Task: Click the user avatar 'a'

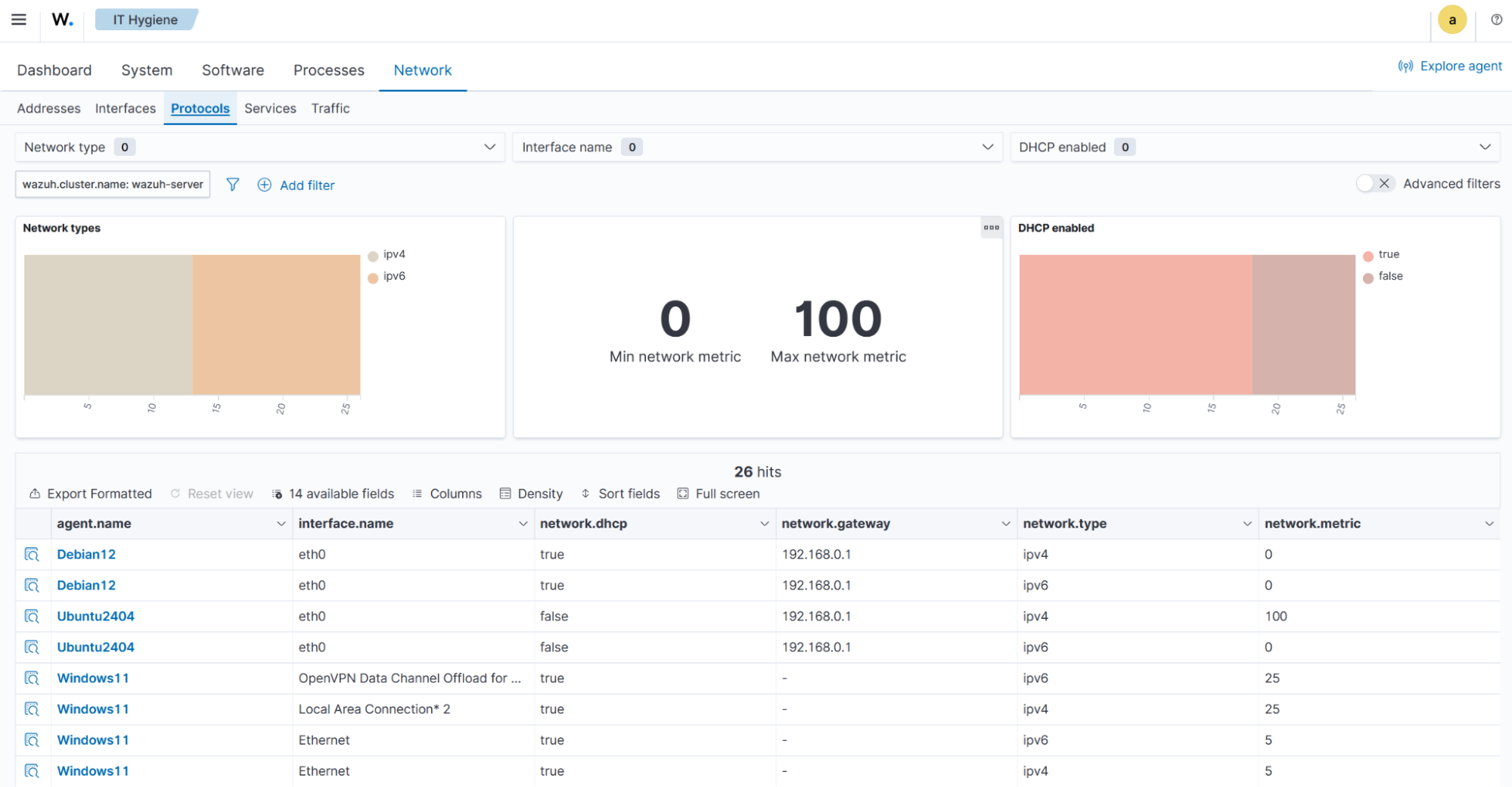Action: pyautogui.click(x=1451, y=20)
